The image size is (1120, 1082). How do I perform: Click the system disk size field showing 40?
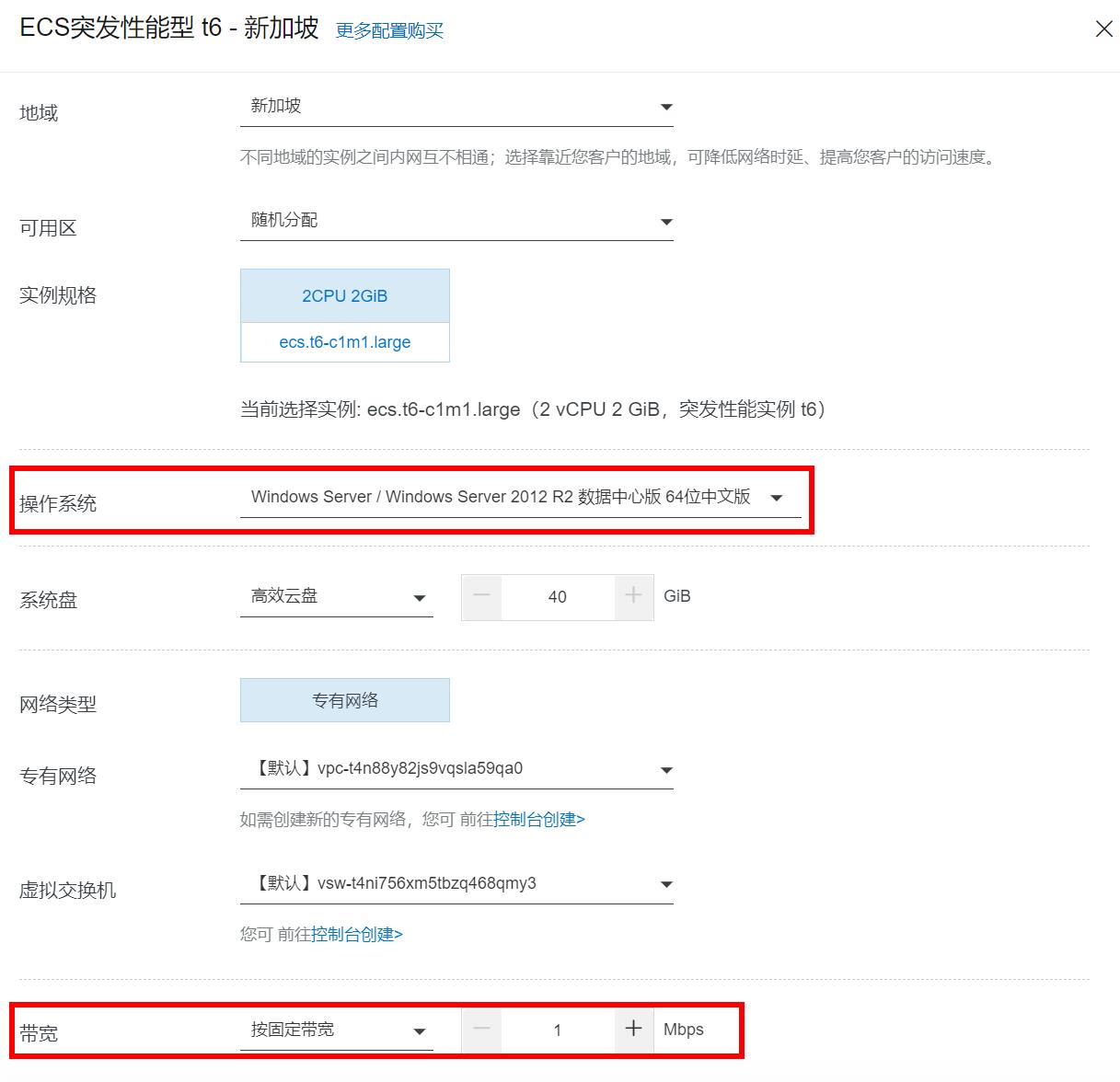pos(557,597)
